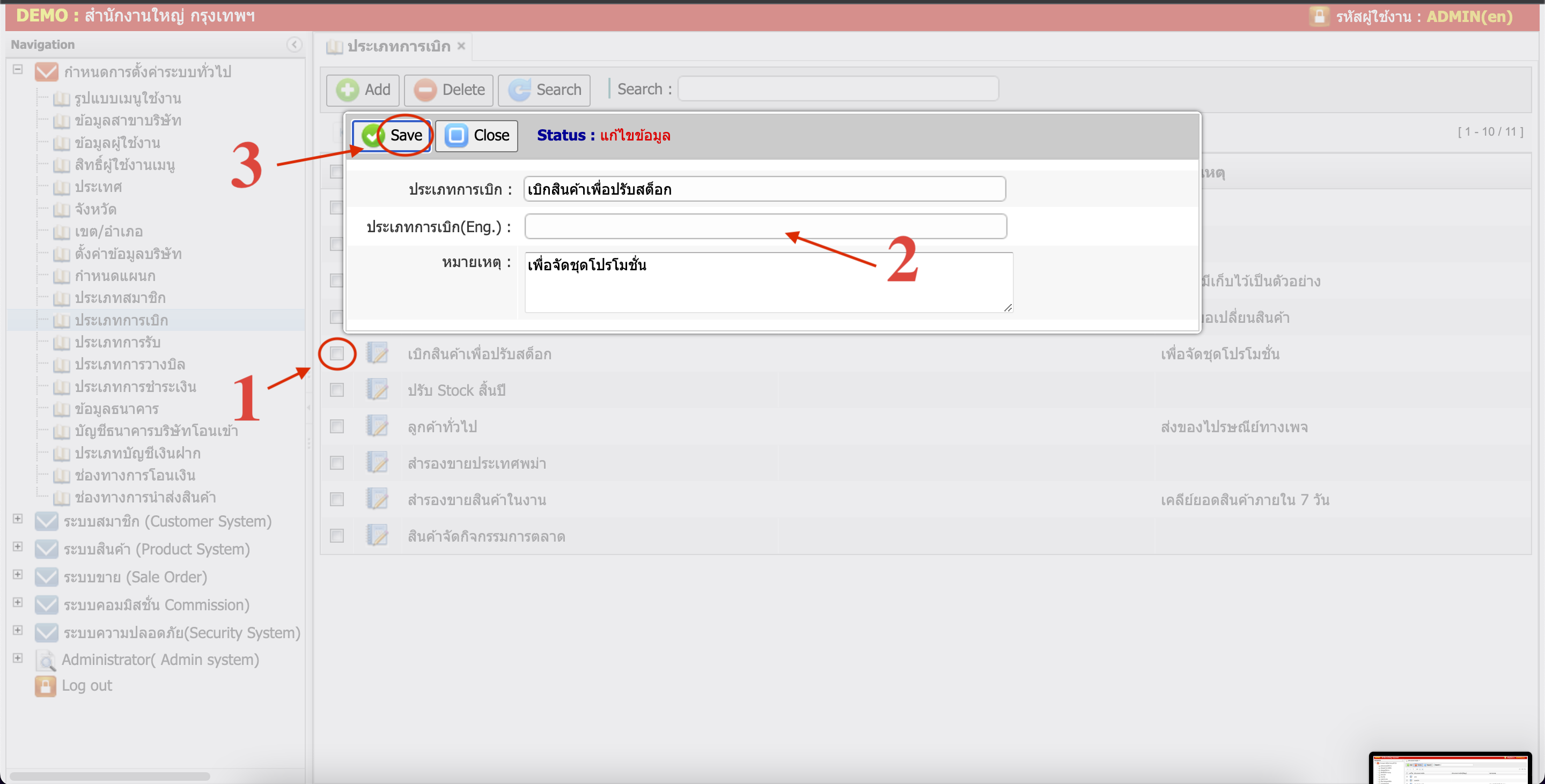Click the Close button in the edit dialog

coord(476,136)
